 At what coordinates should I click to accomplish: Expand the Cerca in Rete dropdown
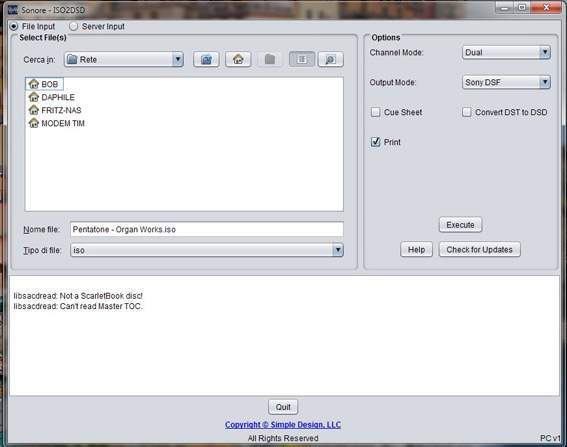tap(124, 59)
